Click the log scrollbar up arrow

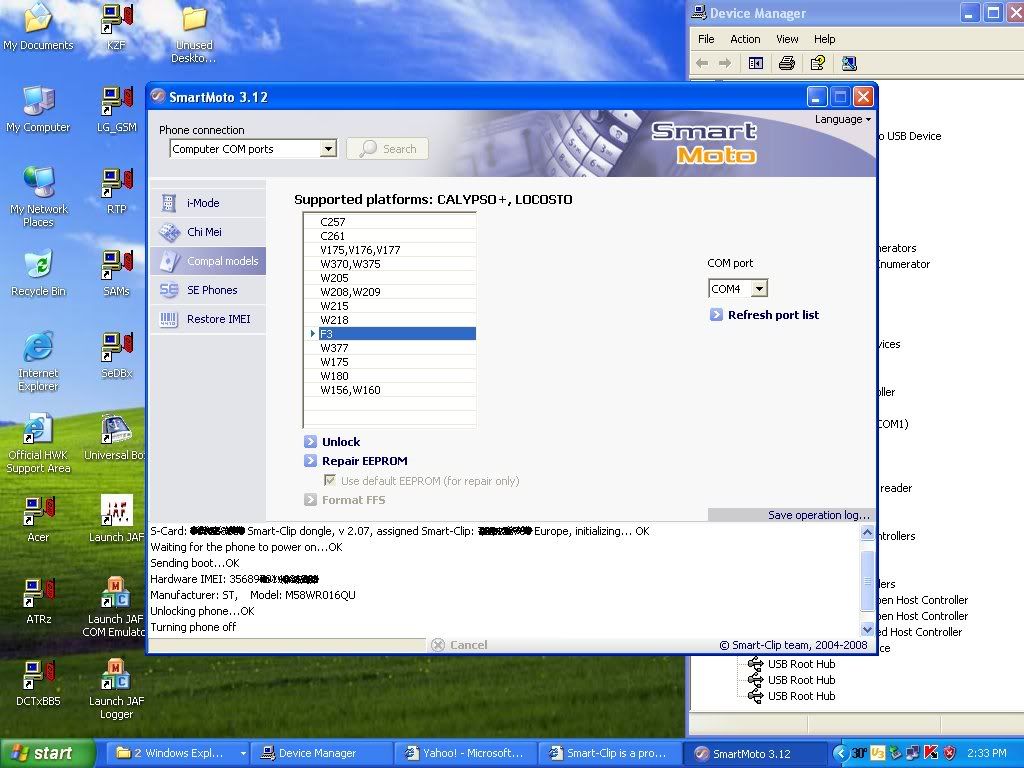tap(867, 533)
